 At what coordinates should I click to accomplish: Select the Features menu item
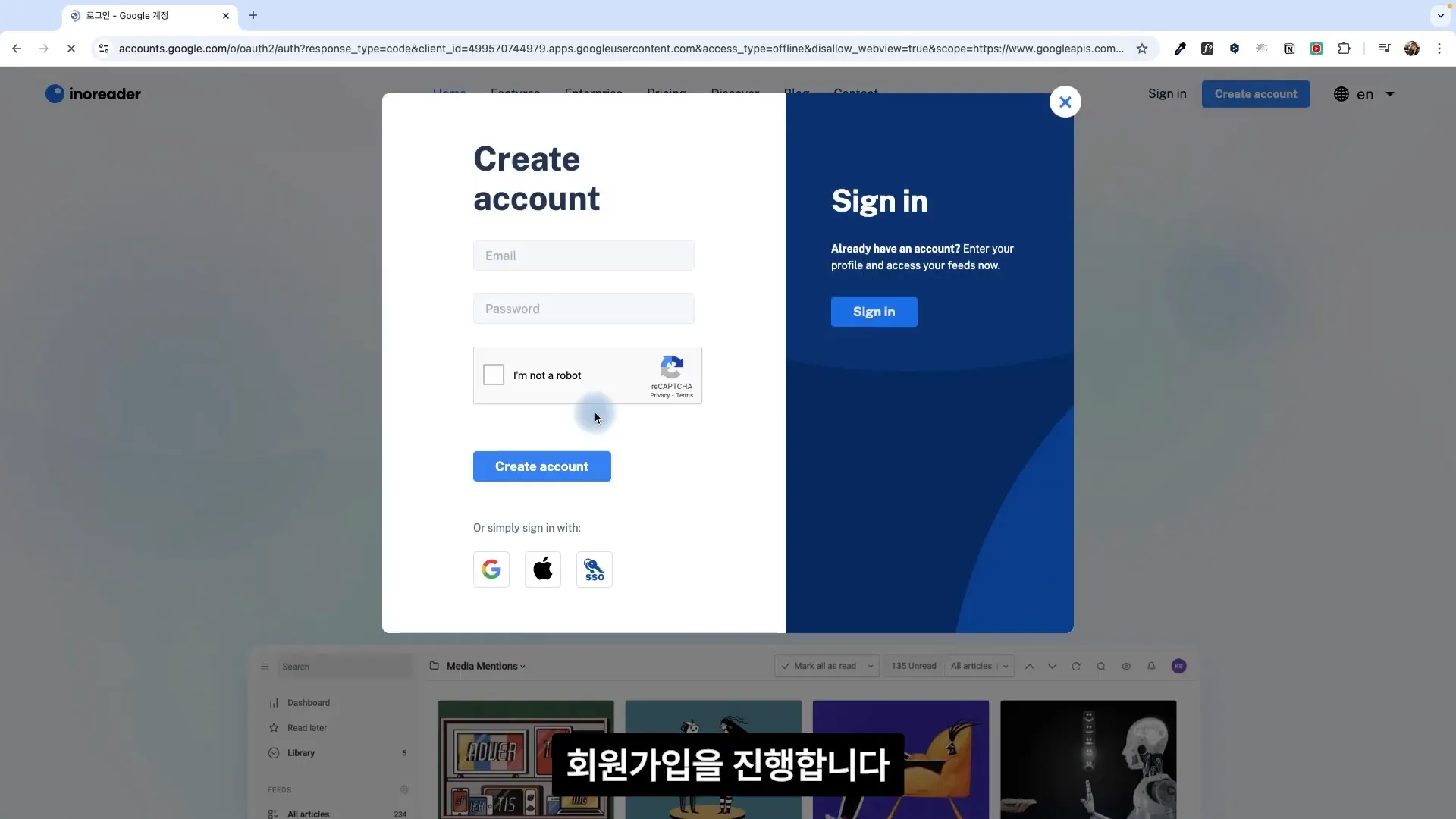(515, 93)
